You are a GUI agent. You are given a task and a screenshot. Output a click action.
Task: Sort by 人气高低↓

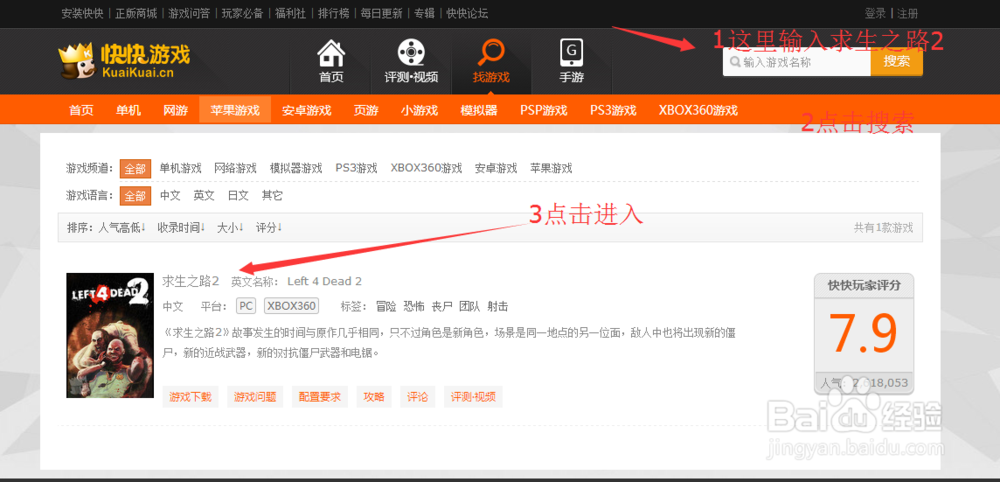tap(122, 228)
